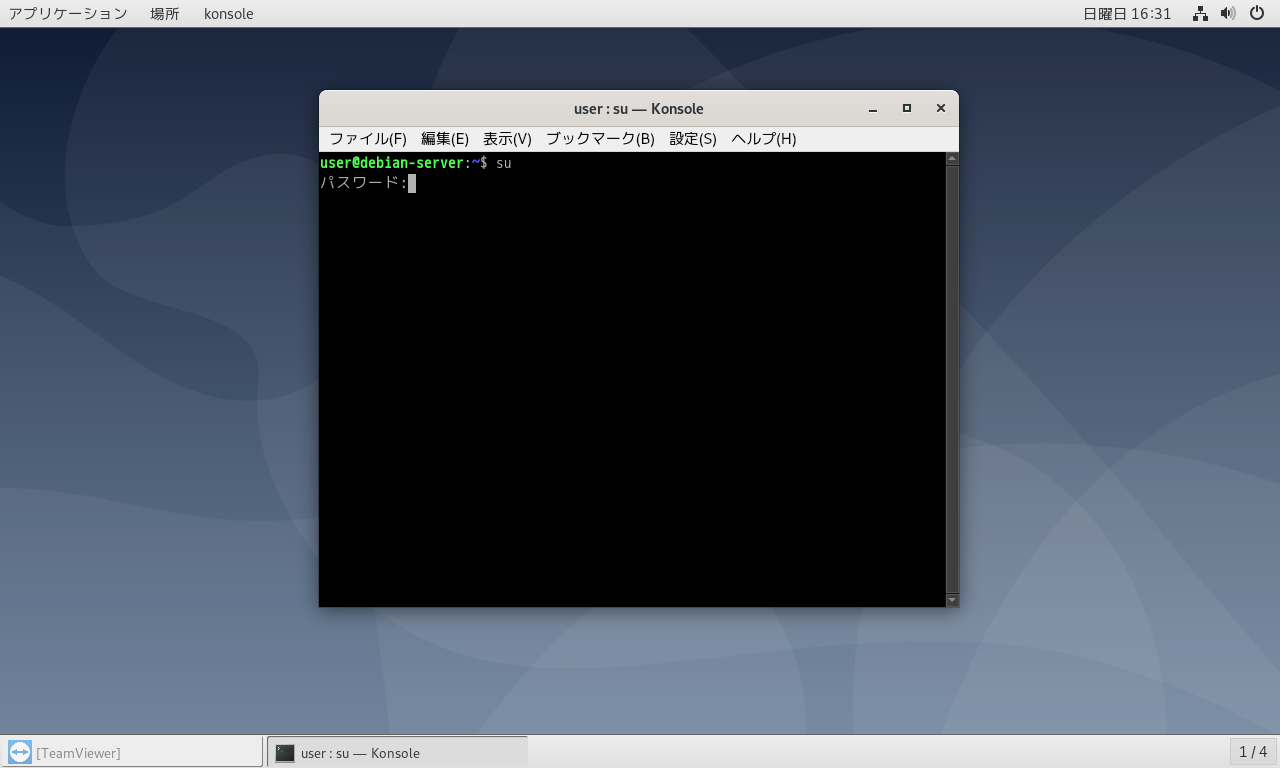Open the ヘルプ(H) menu

point(763,139)
